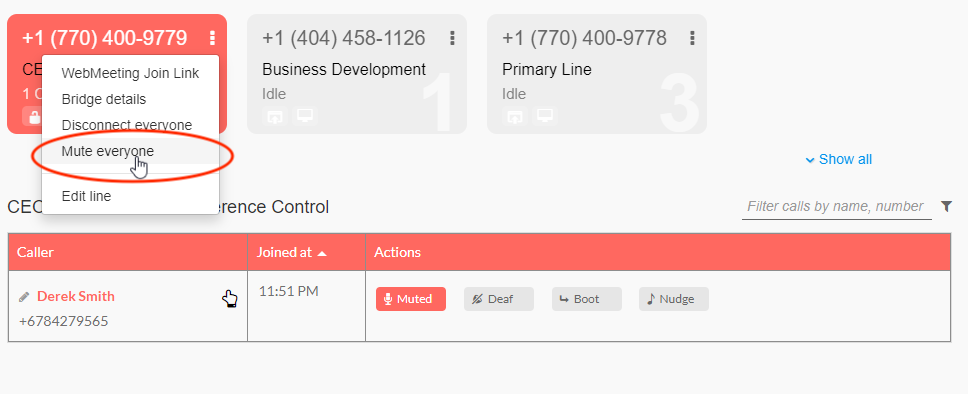Boot Derek Smith from the conference
Image resolution: width=968 pixels, height=394 pixels.
(586, 299)
